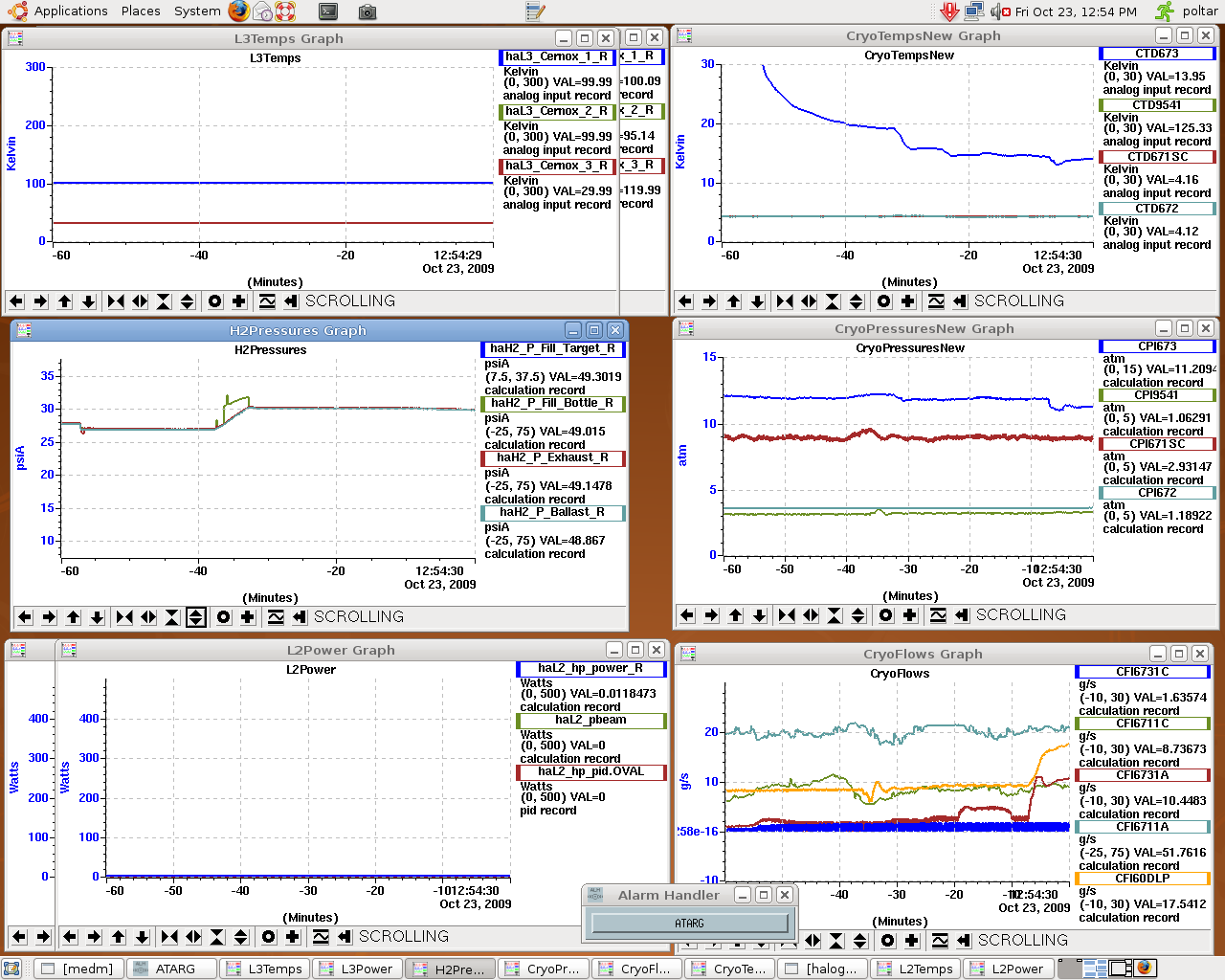Click network monitor icon in system tray
1225x980 pixels.
click(974, 11)
